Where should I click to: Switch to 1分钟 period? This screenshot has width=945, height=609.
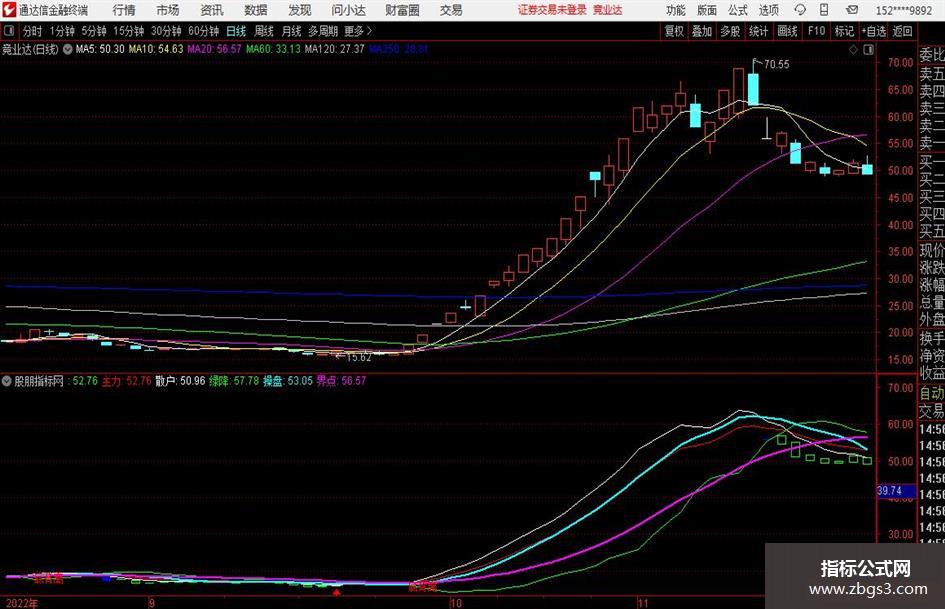pyautogui.click(x=62, y=31)
